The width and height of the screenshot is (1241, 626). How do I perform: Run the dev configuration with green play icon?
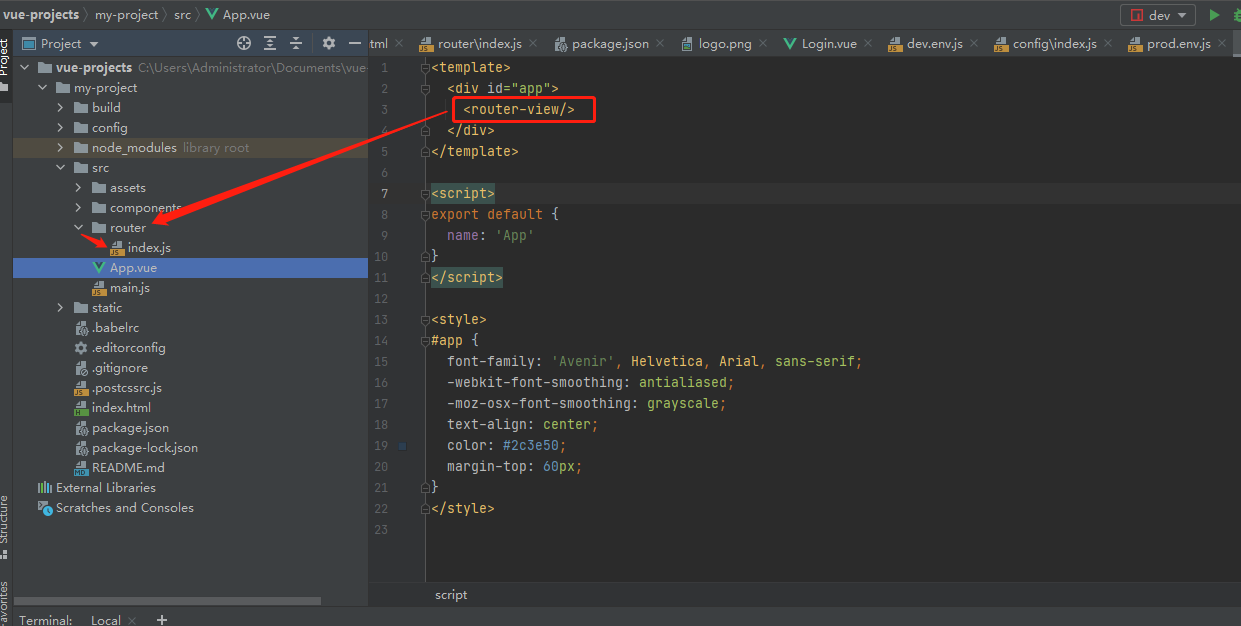1215,15
